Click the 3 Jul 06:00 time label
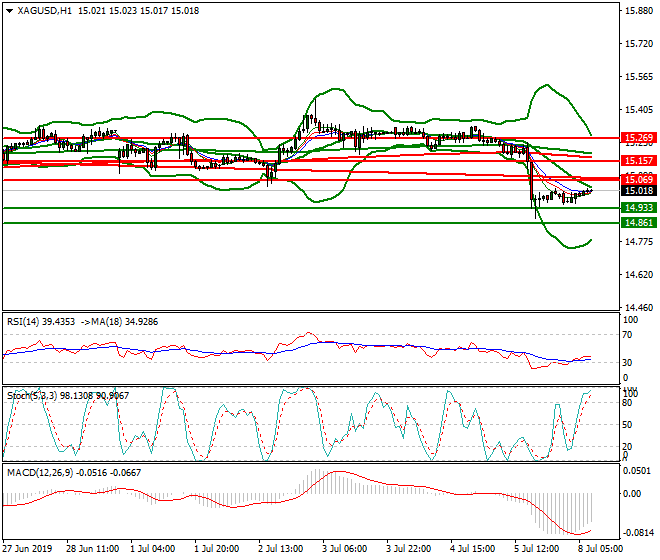Image resolution: width=660 pixels, height=560 pixels. pos(342,549)
